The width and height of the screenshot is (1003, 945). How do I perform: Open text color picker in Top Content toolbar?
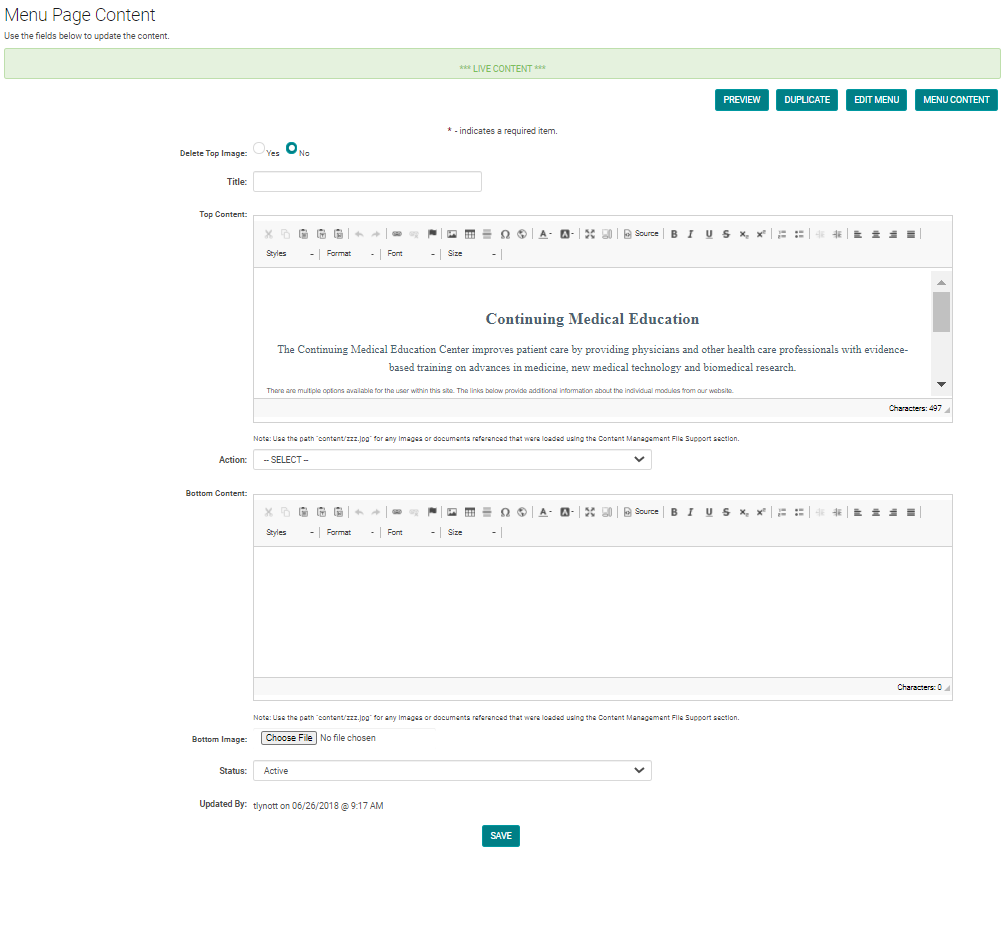(545, 234)
